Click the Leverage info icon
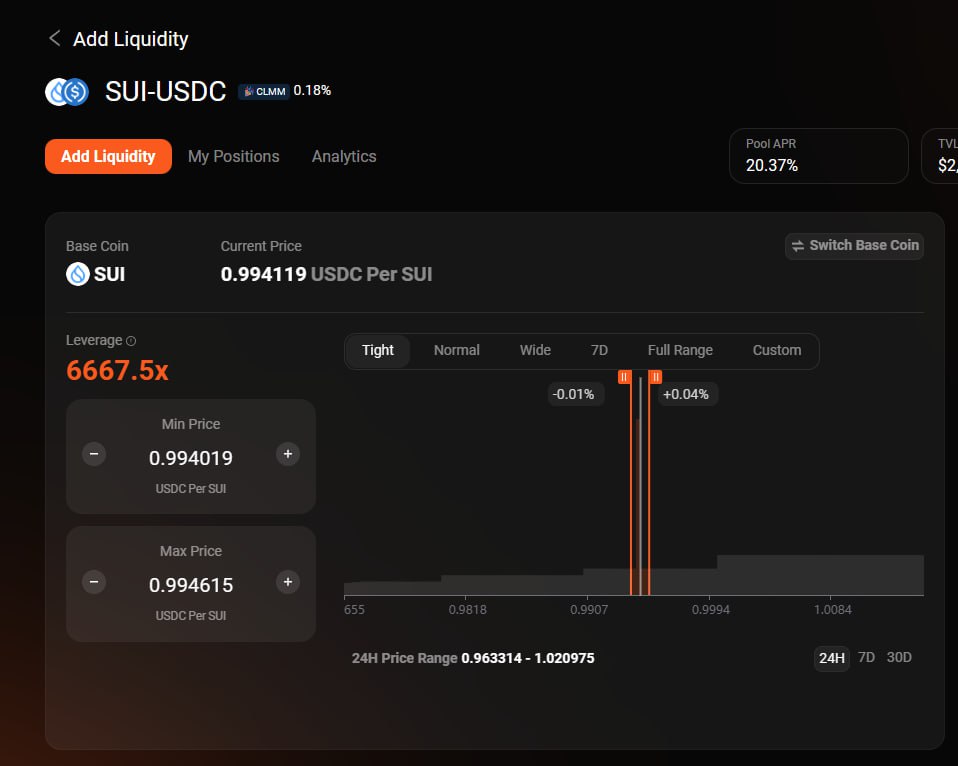The height and width of the screenshot is (766, 958). (131, 341)
